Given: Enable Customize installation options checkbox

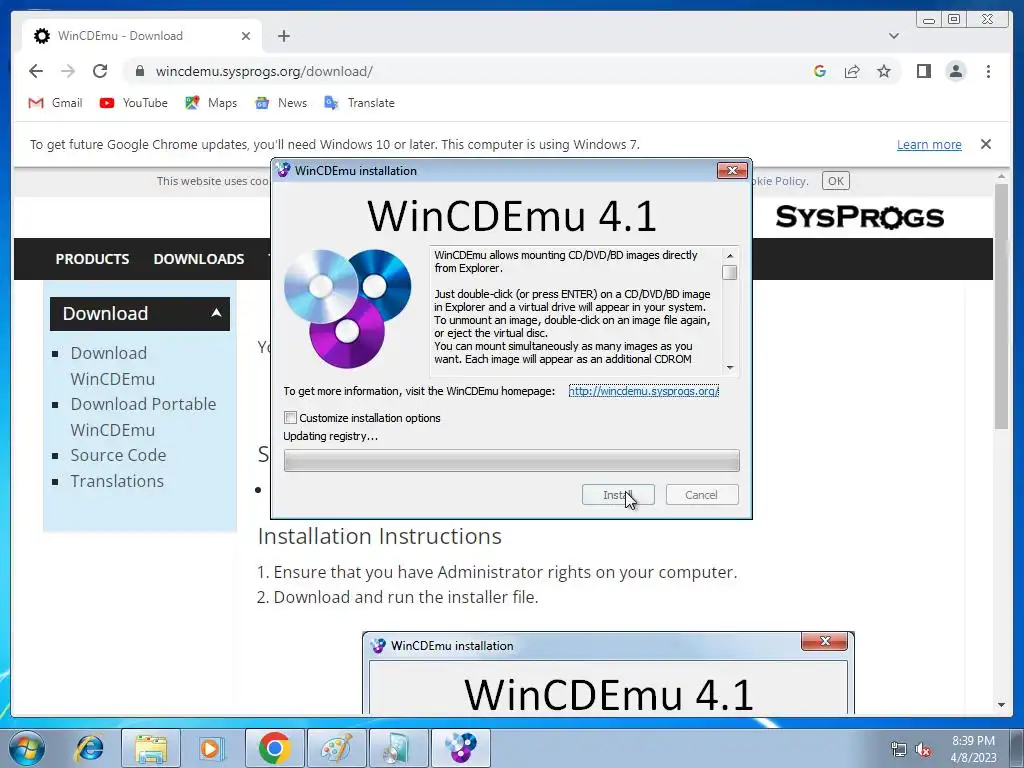Looking at the screenshot, I should pyautogui.click(x=291, y=418).
